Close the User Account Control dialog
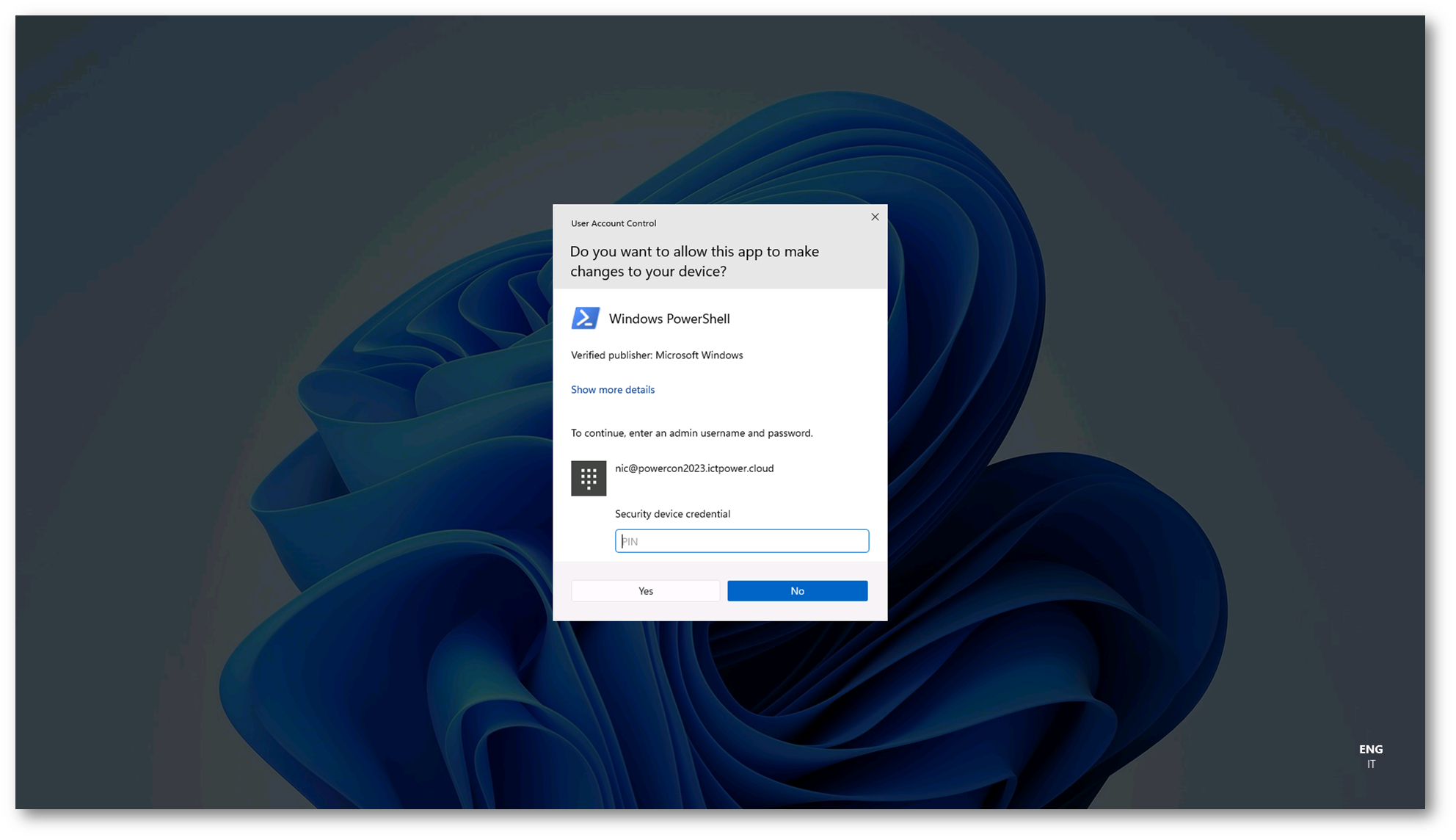This screenshot has height=840, width=1456. [875, 217]
